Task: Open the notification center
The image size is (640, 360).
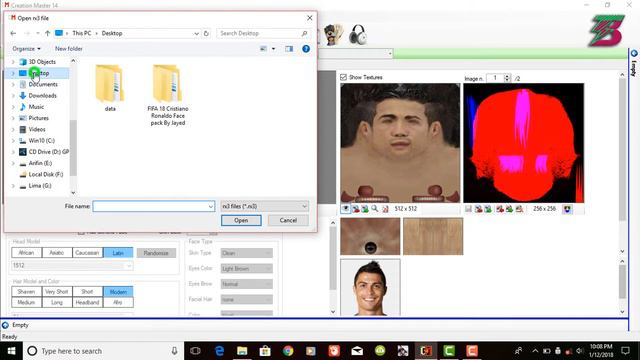Action: click(x=625, y=351)
